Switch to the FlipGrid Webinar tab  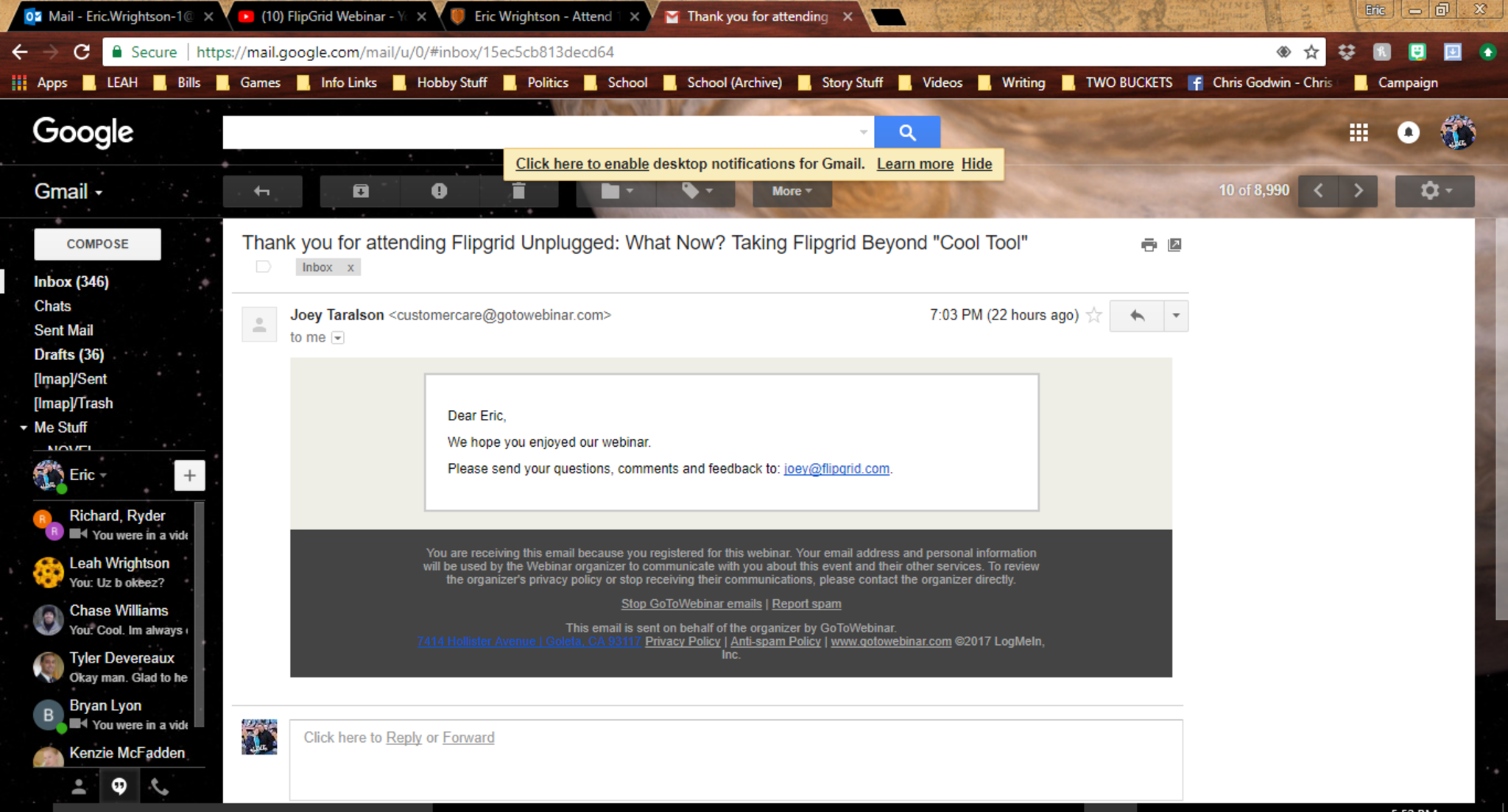tap(328, 16)
